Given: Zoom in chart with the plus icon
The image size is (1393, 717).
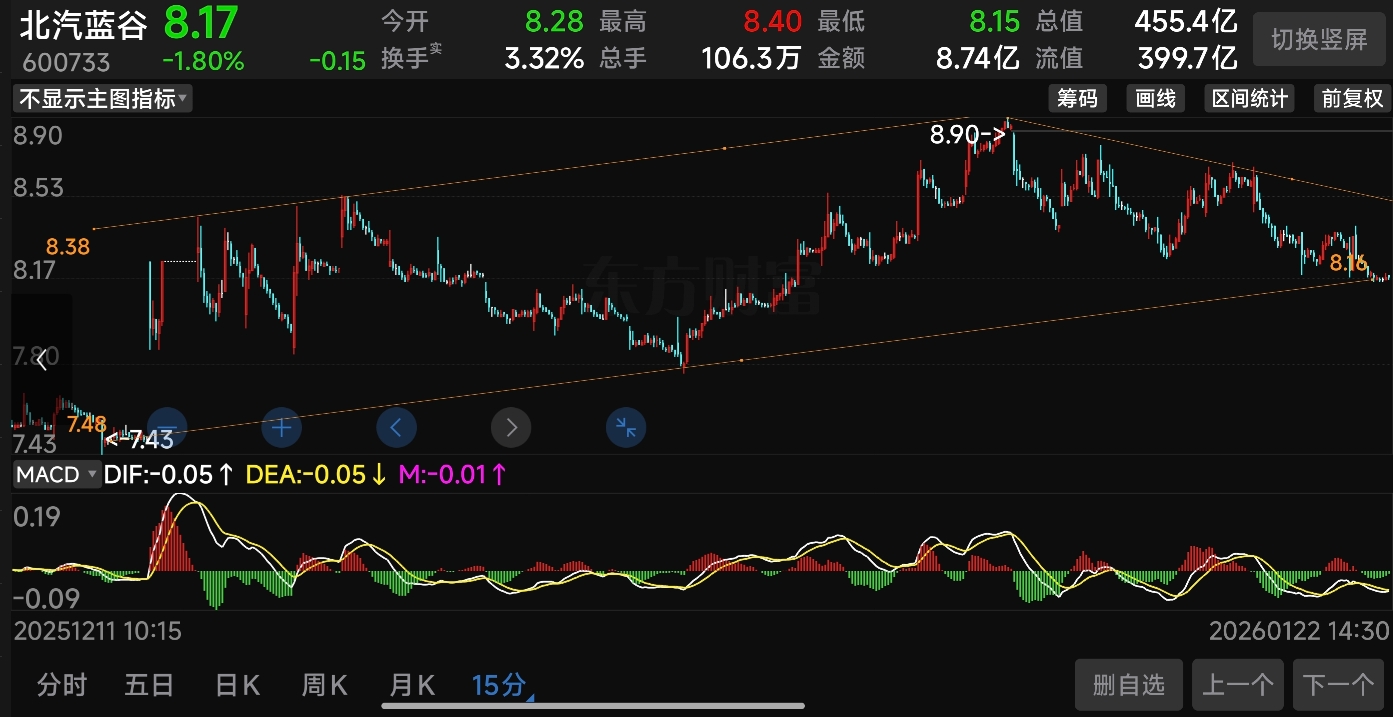Looking at the screenshot, I should click(282, 428).
